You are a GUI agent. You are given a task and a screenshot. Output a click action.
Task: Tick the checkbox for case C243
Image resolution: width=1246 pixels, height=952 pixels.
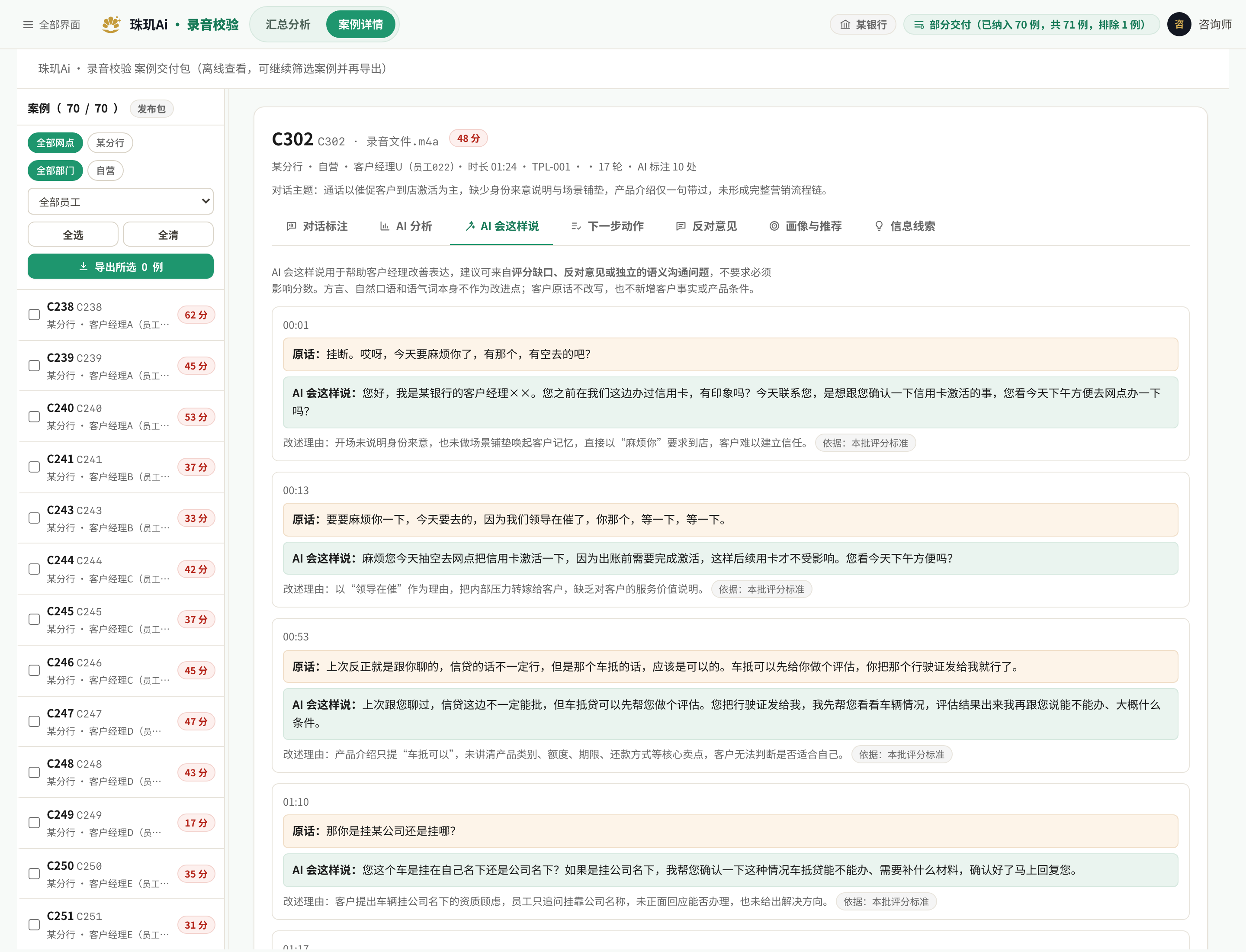click(x=35, y=518)
